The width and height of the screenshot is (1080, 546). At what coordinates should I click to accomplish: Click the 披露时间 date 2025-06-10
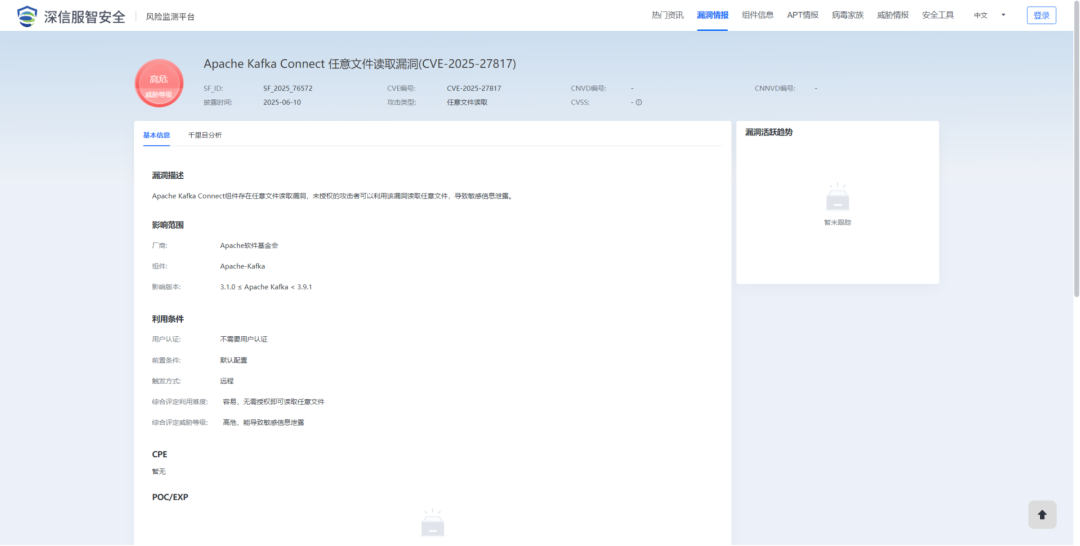point(282,103)
